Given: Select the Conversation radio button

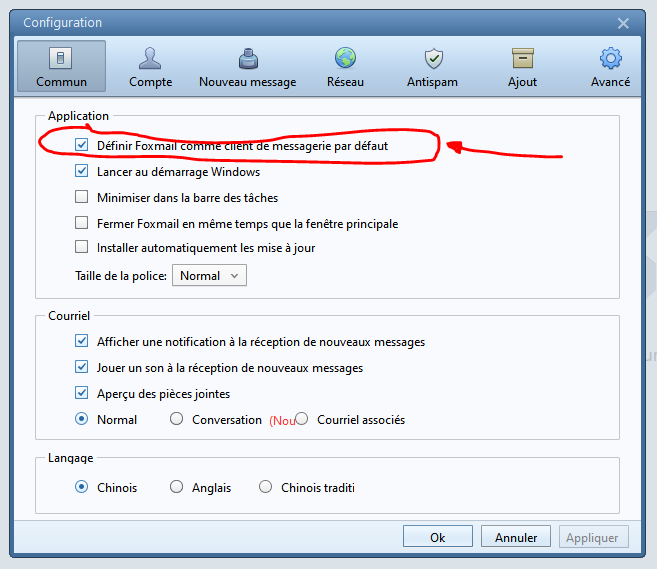Looking at the screenshot, I should 176,419.
